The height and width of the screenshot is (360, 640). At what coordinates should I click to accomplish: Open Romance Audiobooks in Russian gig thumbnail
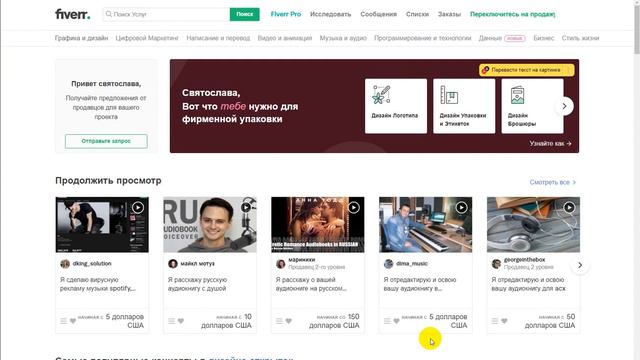pyautogui.click(x=318, y=224)
